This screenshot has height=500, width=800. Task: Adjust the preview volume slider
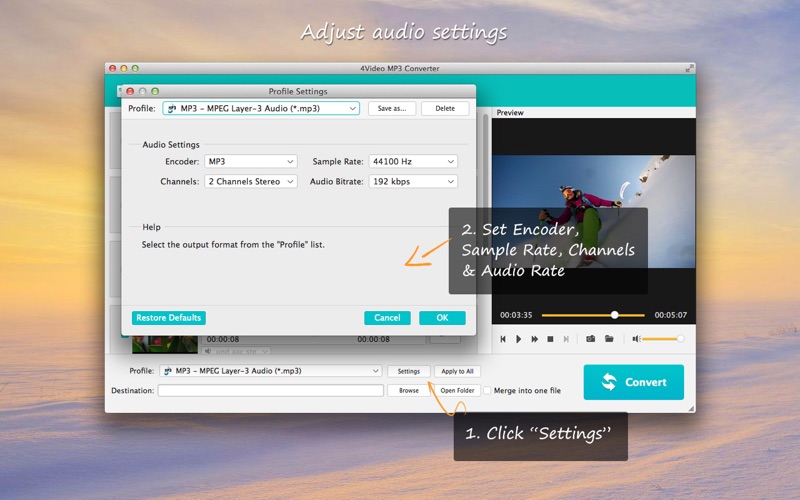tap(662, 339)
